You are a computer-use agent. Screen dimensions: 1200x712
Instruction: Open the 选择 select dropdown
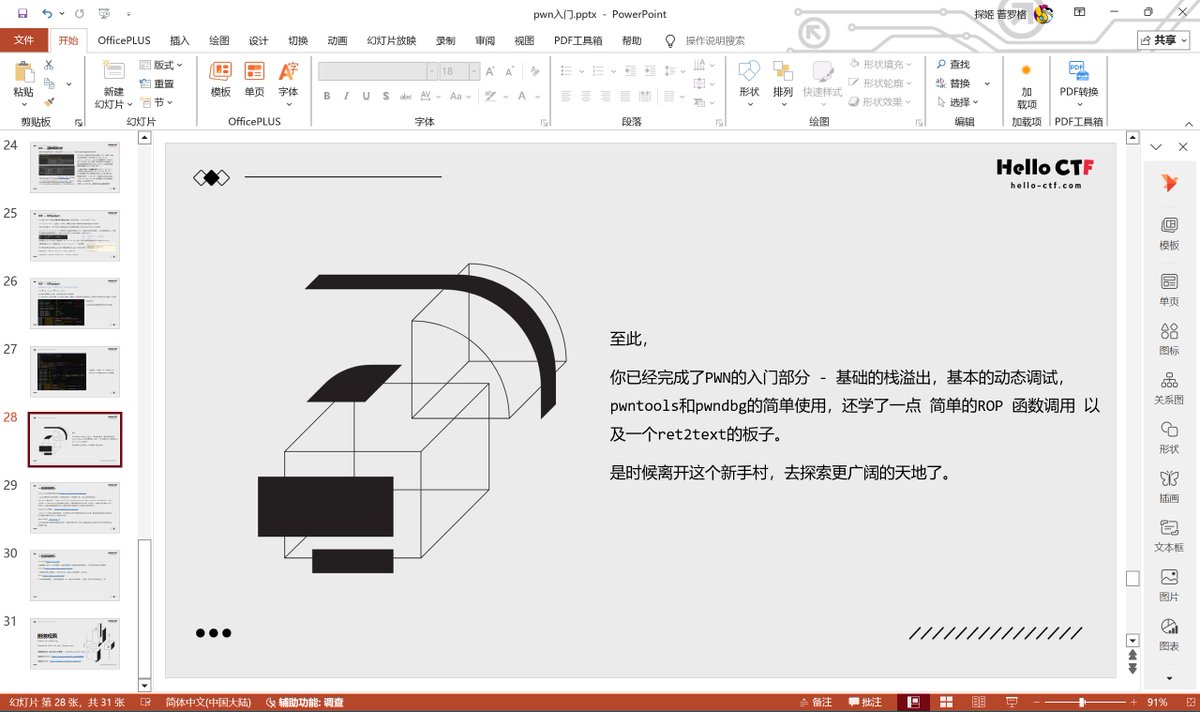[958, 102]
